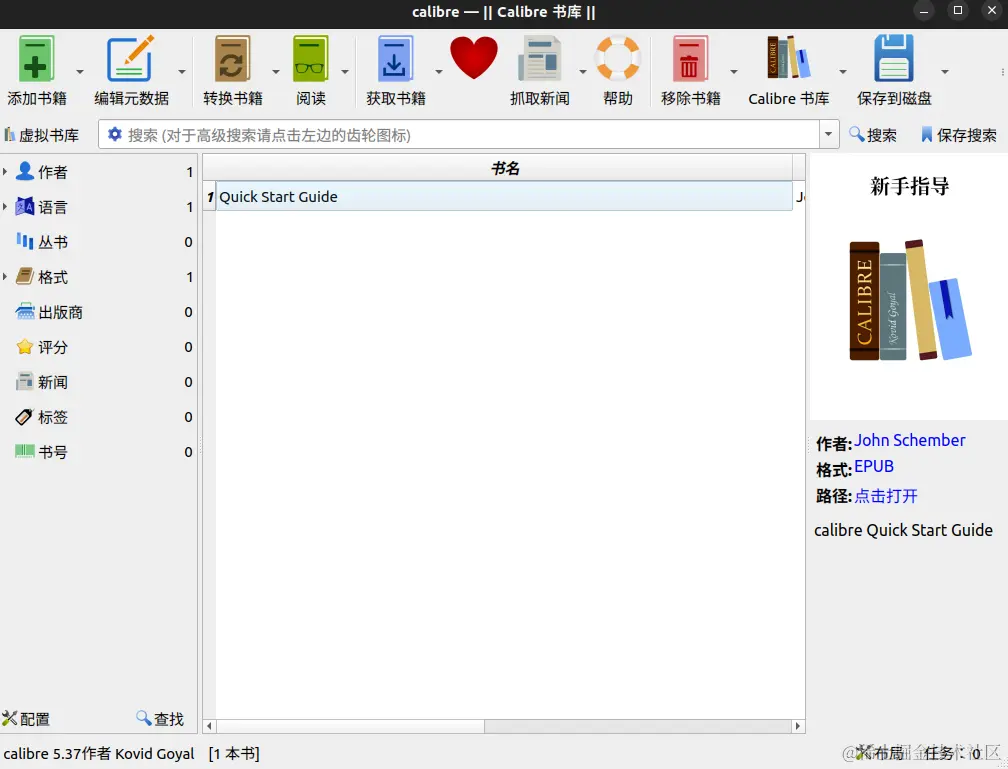Expand the 作者 (Authors) tree category

click(x=5, y=172)
